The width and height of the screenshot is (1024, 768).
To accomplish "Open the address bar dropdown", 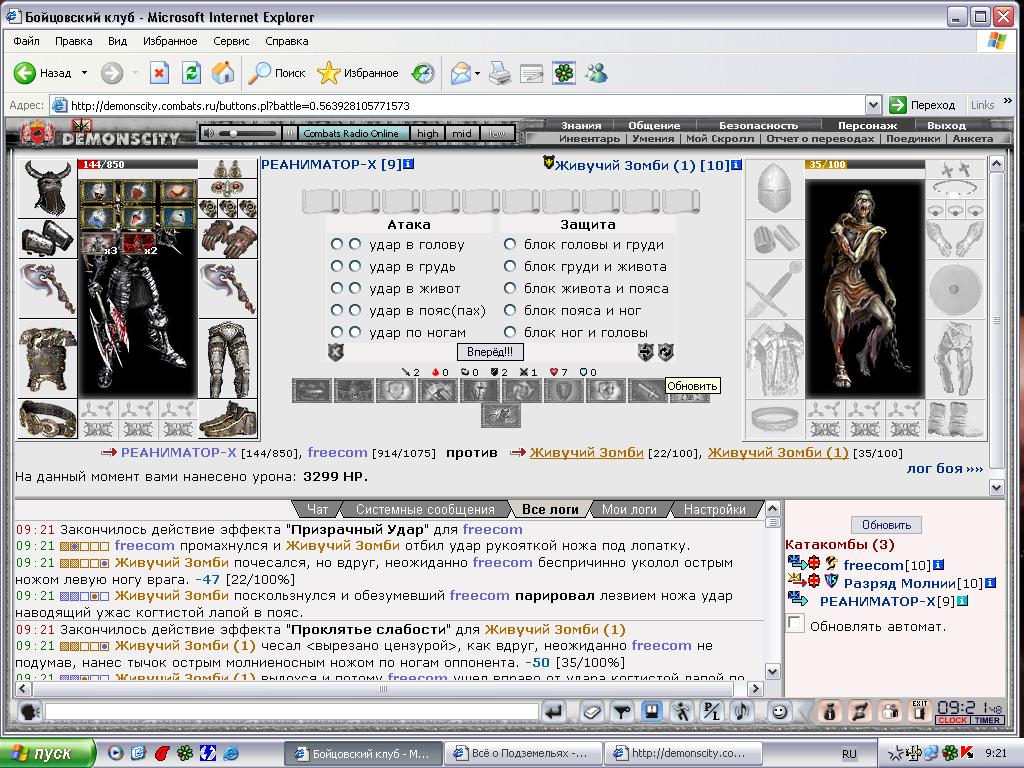I will [x=873, y=105].
